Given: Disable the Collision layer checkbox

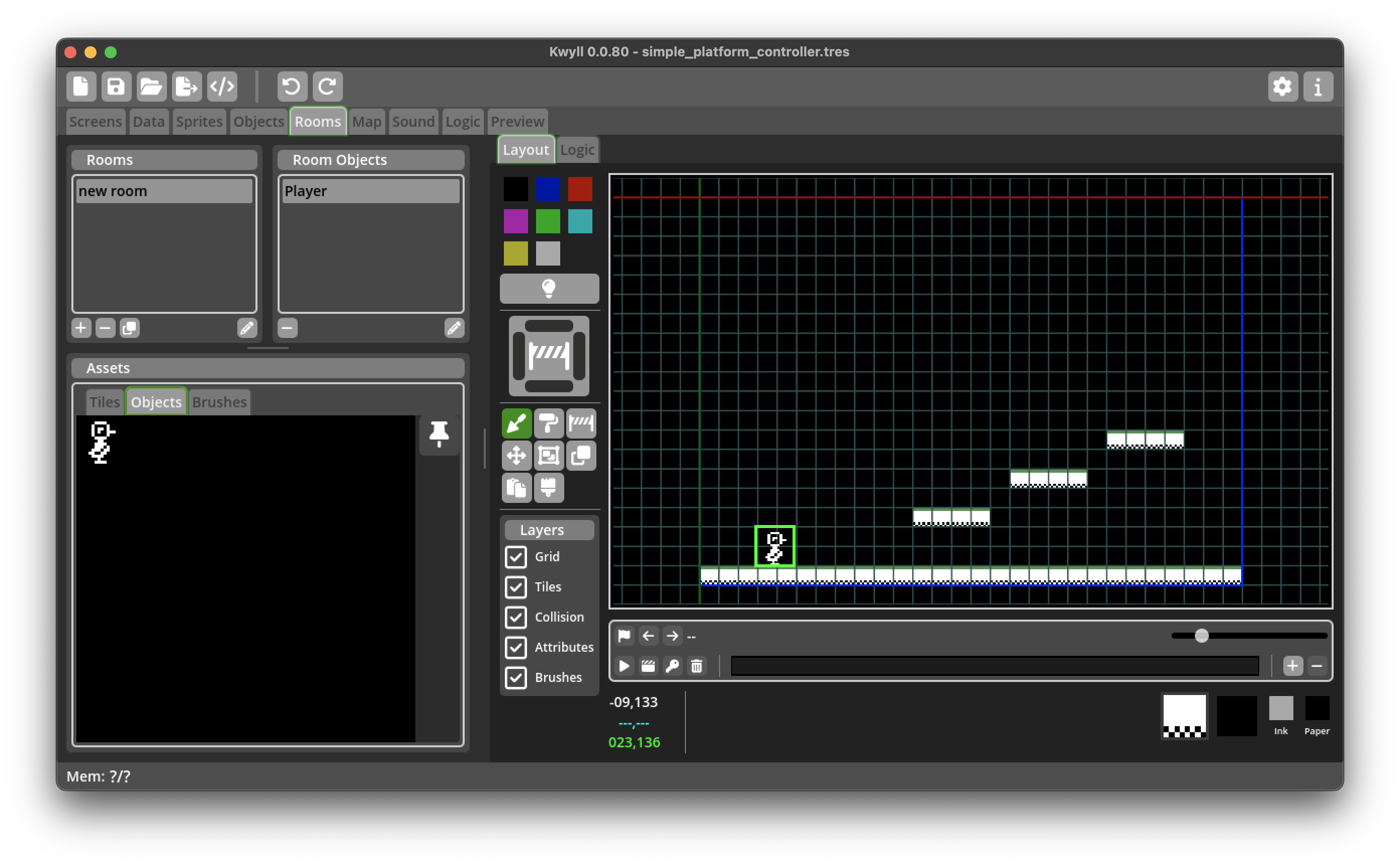Looking at the screenshot, I should (x=516, y=617).
